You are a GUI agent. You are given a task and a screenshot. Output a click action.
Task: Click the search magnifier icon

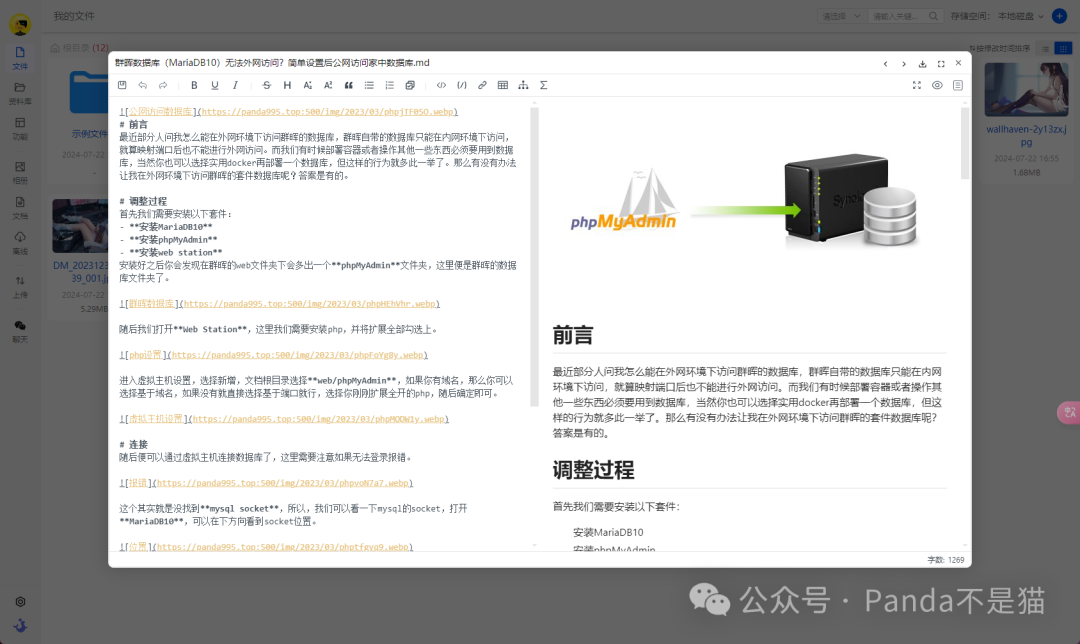(933, 16)
